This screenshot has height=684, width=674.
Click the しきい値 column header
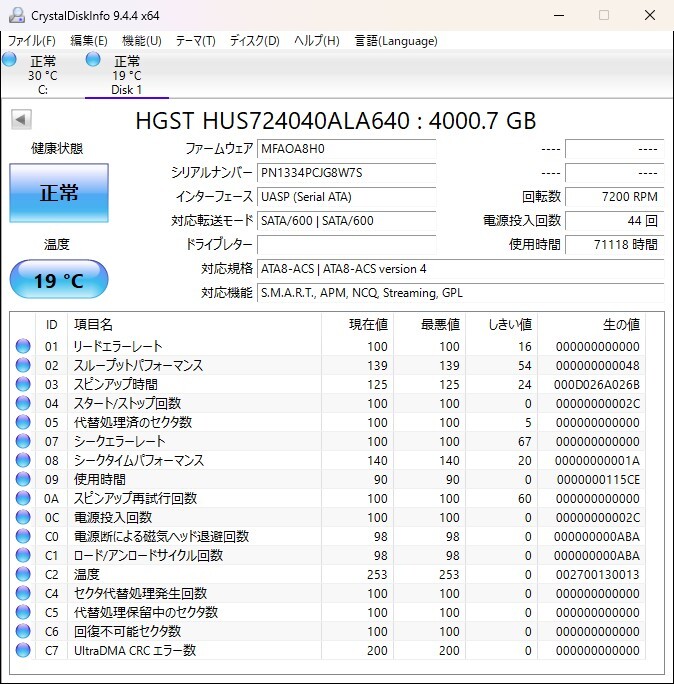click(501, 325)
